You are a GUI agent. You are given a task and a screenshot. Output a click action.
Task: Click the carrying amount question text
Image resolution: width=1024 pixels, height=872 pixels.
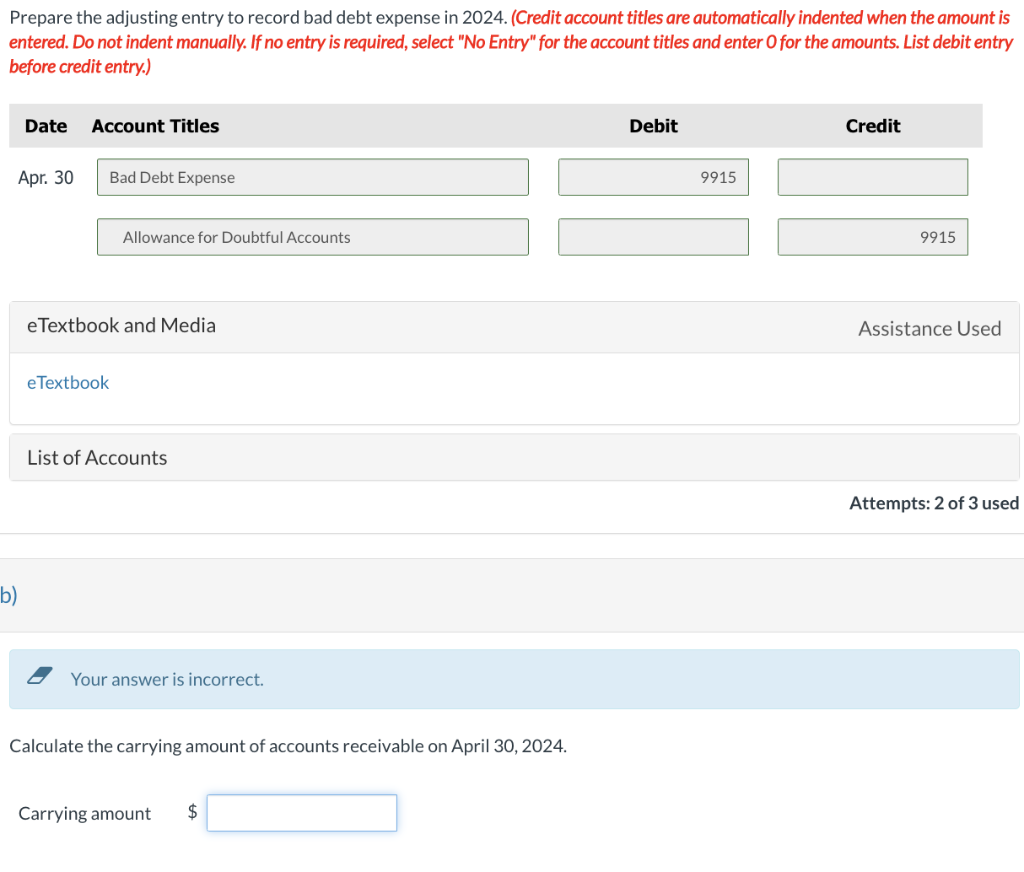click(288, 746)
